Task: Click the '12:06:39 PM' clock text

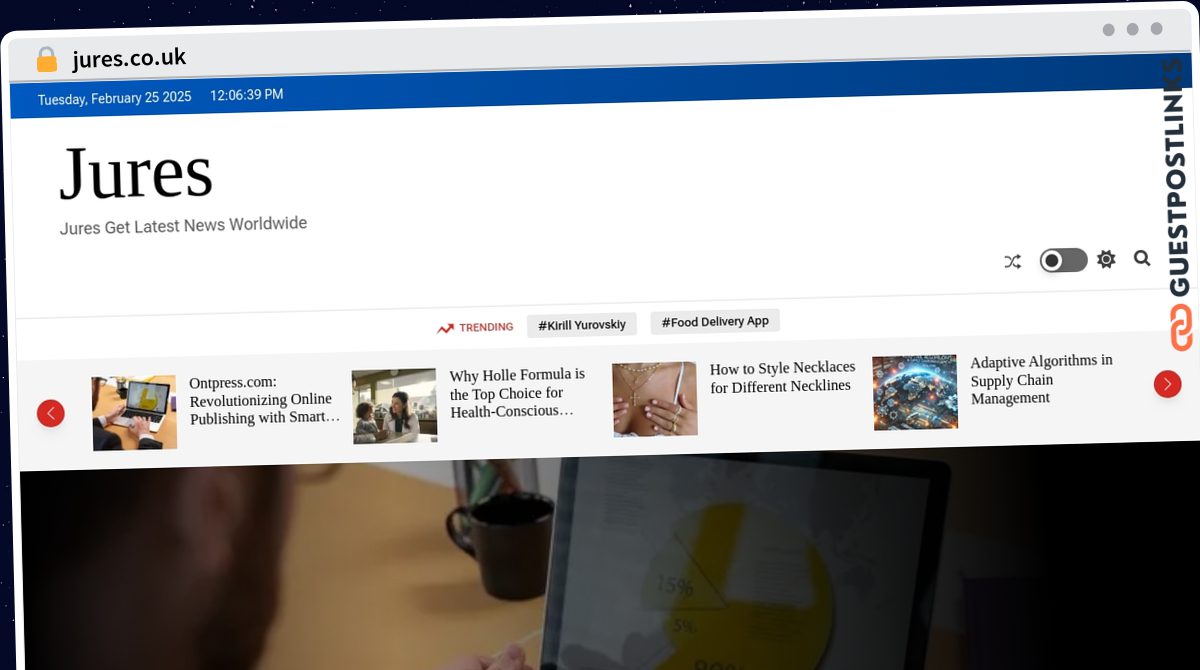Action: [246, 95]
